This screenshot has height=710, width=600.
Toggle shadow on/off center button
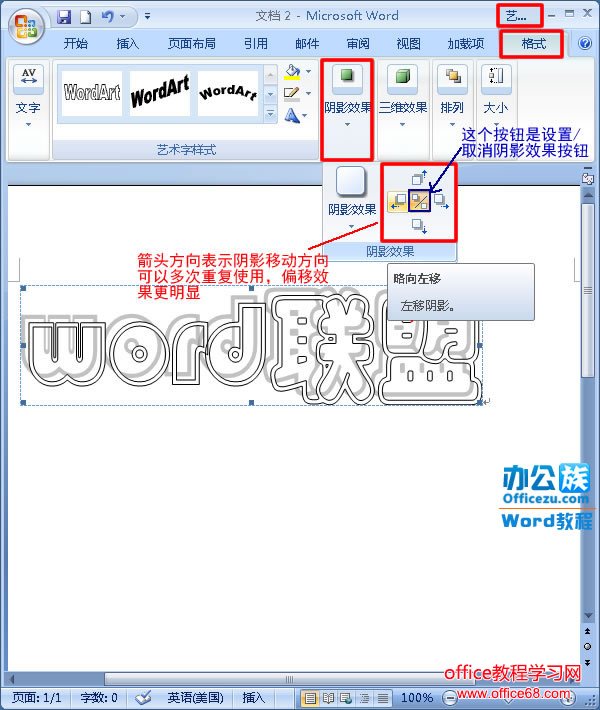419,201
